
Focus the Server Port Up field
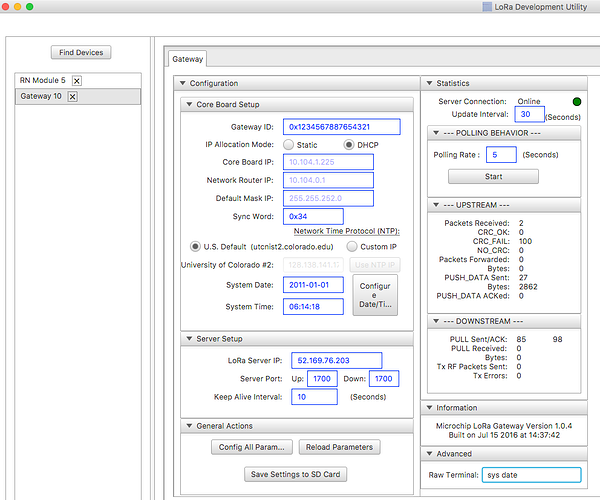[322, 378]
